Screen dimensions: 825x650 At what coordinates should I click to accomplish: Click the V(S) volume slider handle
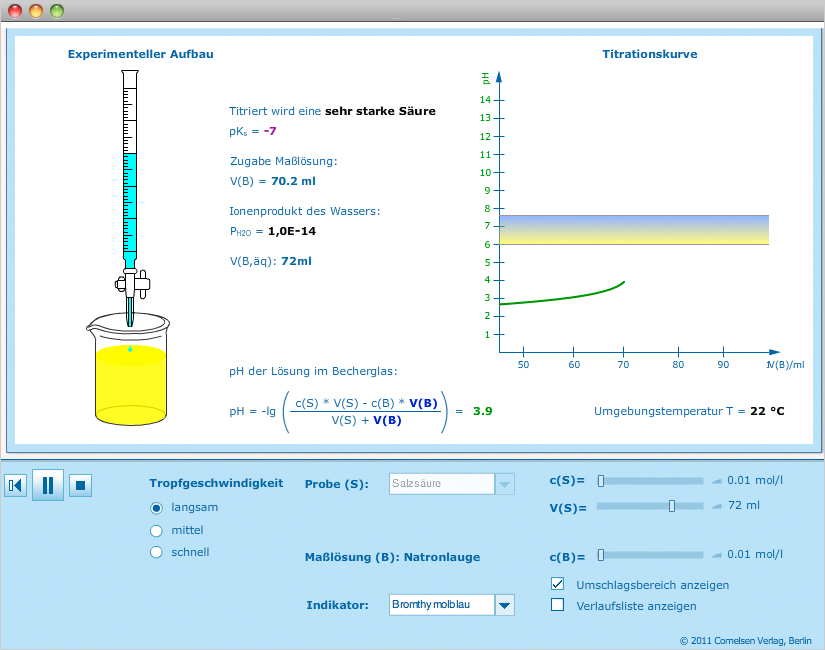click(x=672, y=506)
